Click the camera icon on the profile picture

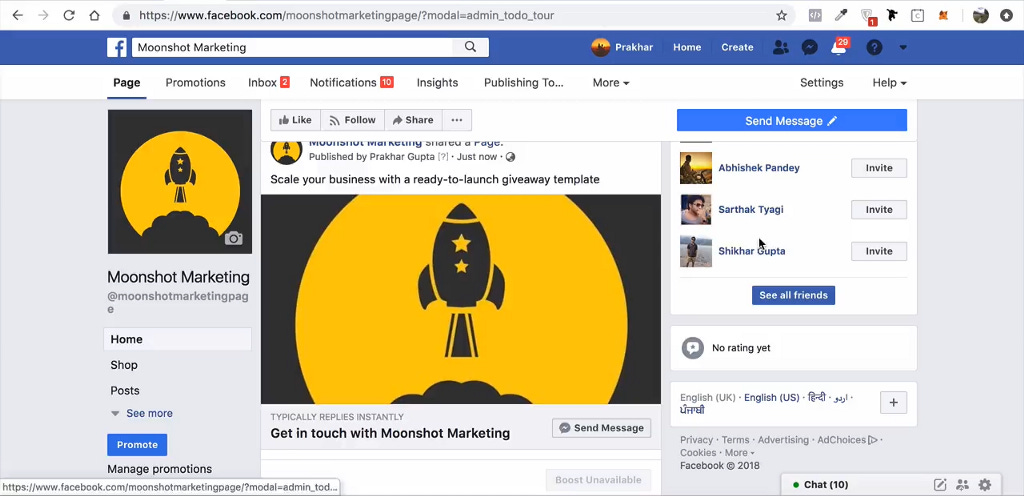tap(233, 238)
